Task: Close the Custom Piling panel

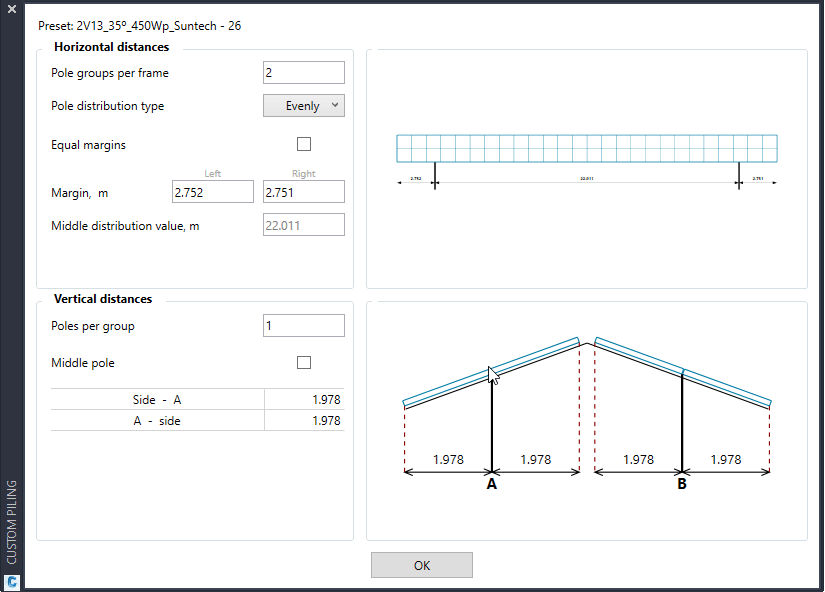Action: point(12,9)
